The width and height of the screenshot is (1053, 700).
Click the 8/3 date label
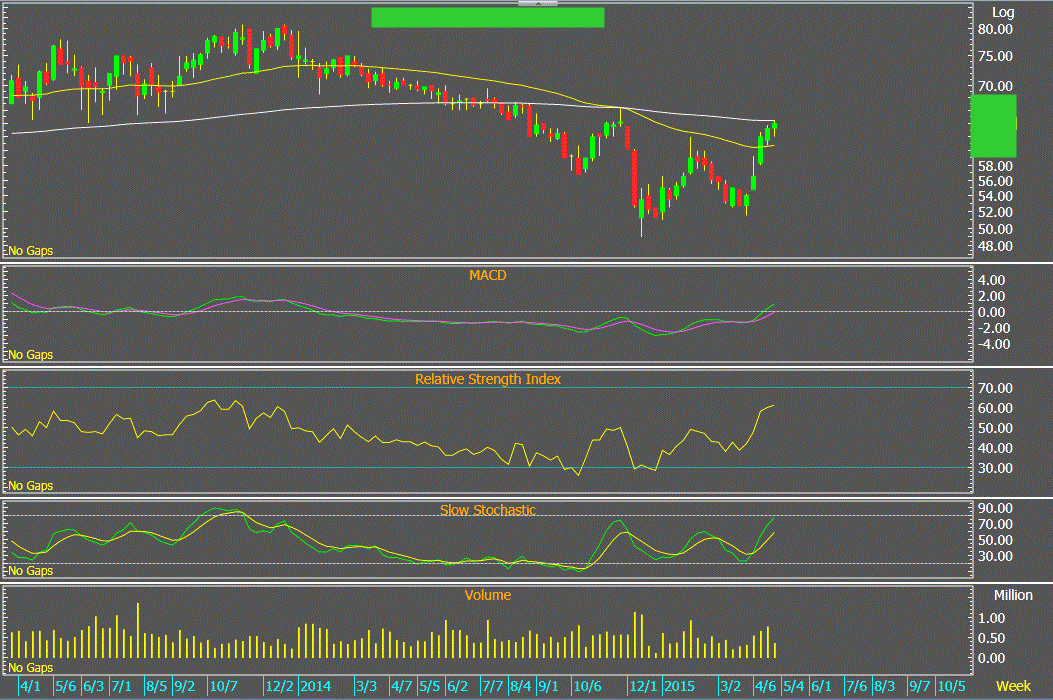[x=884, y=686]
